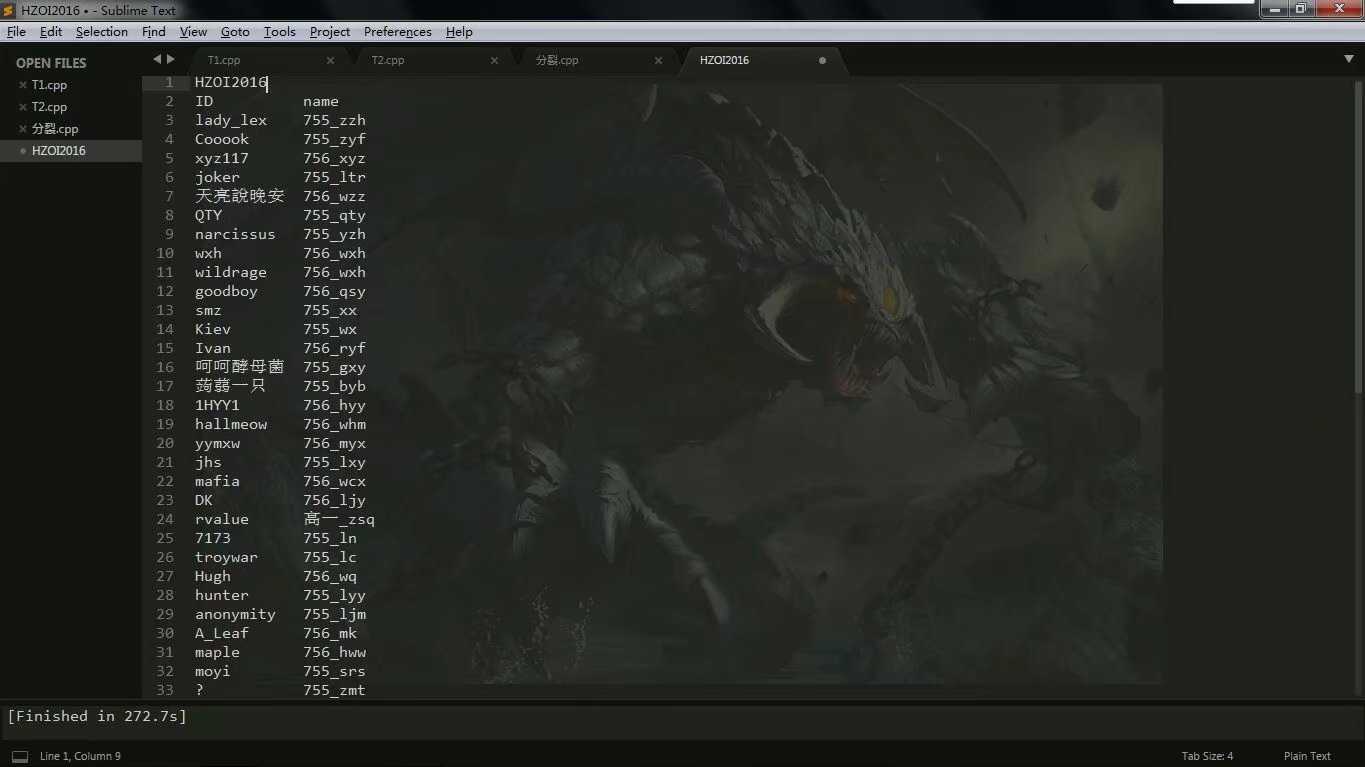Open the File menu
The height and width of the screenshot is (767, 1365).
tap(16, 32)
